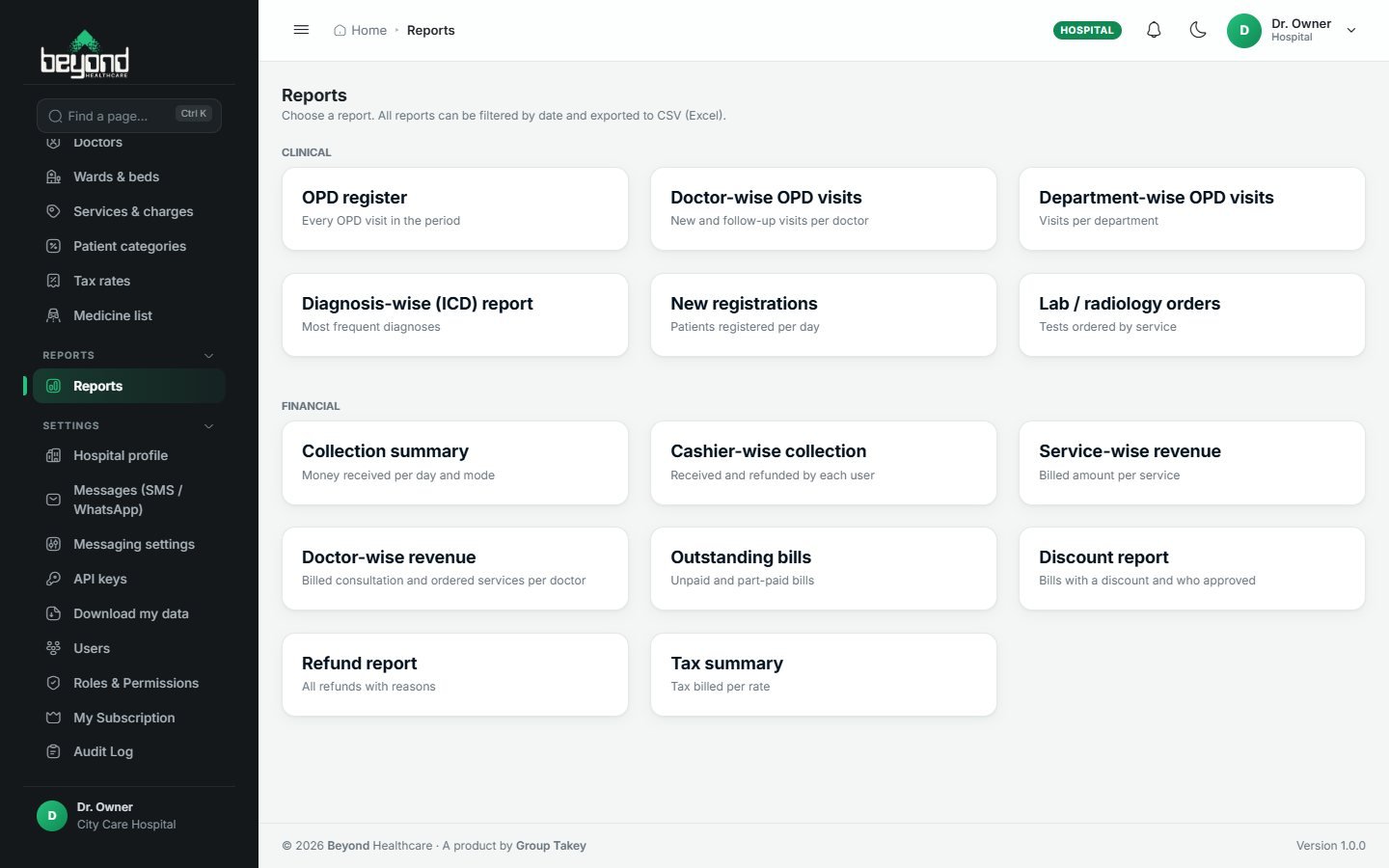This screenshot has height=868, width=1389.
Task: Click the Roles & Permissions shield icon
Action: point(54,683)
